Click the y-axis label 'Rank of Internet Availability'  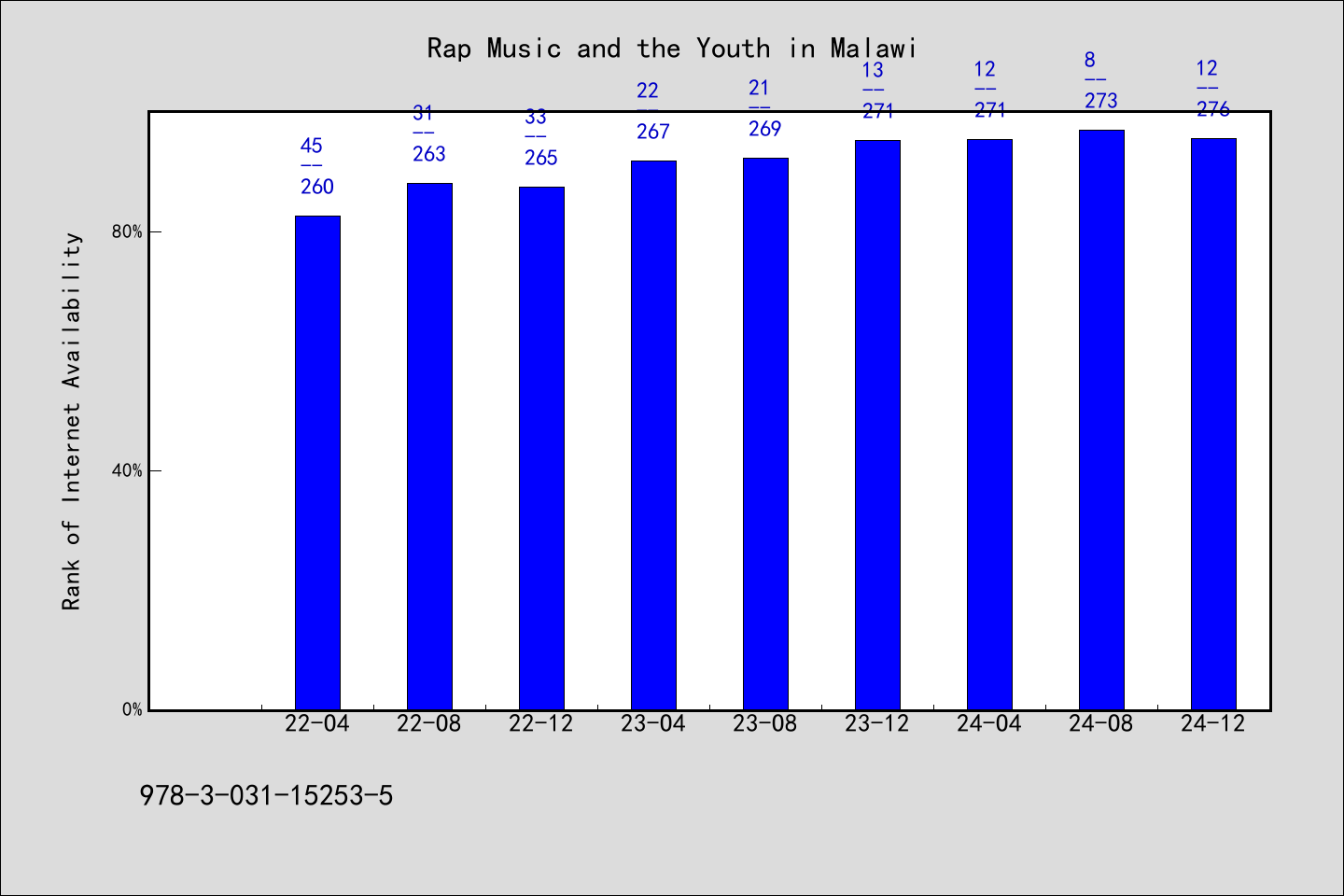[x=72, y=421]
